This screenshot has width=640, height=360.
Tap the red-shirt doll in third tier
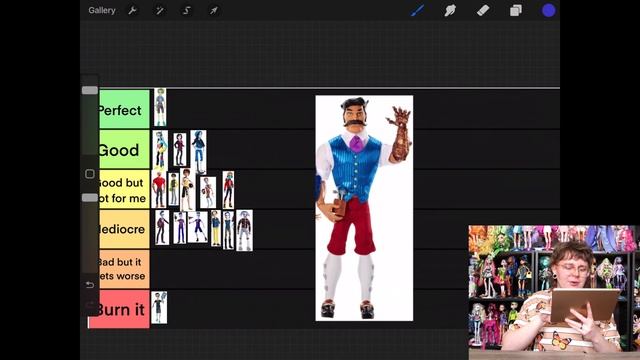tap(159, 190)
